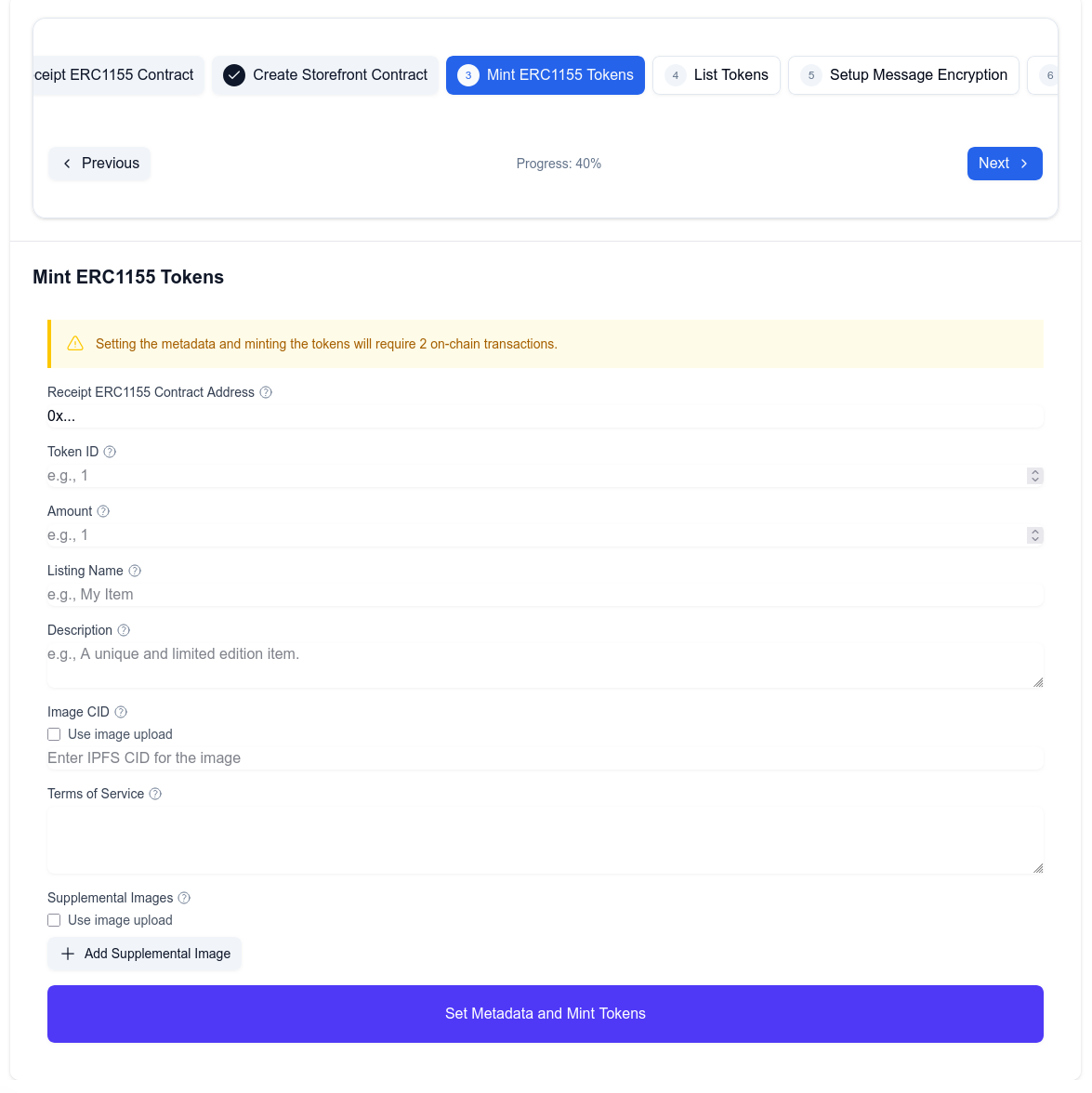Check Use image upload under Image CID
The height and width of the screenshot is (1093, 1092).
coord(54,734)
